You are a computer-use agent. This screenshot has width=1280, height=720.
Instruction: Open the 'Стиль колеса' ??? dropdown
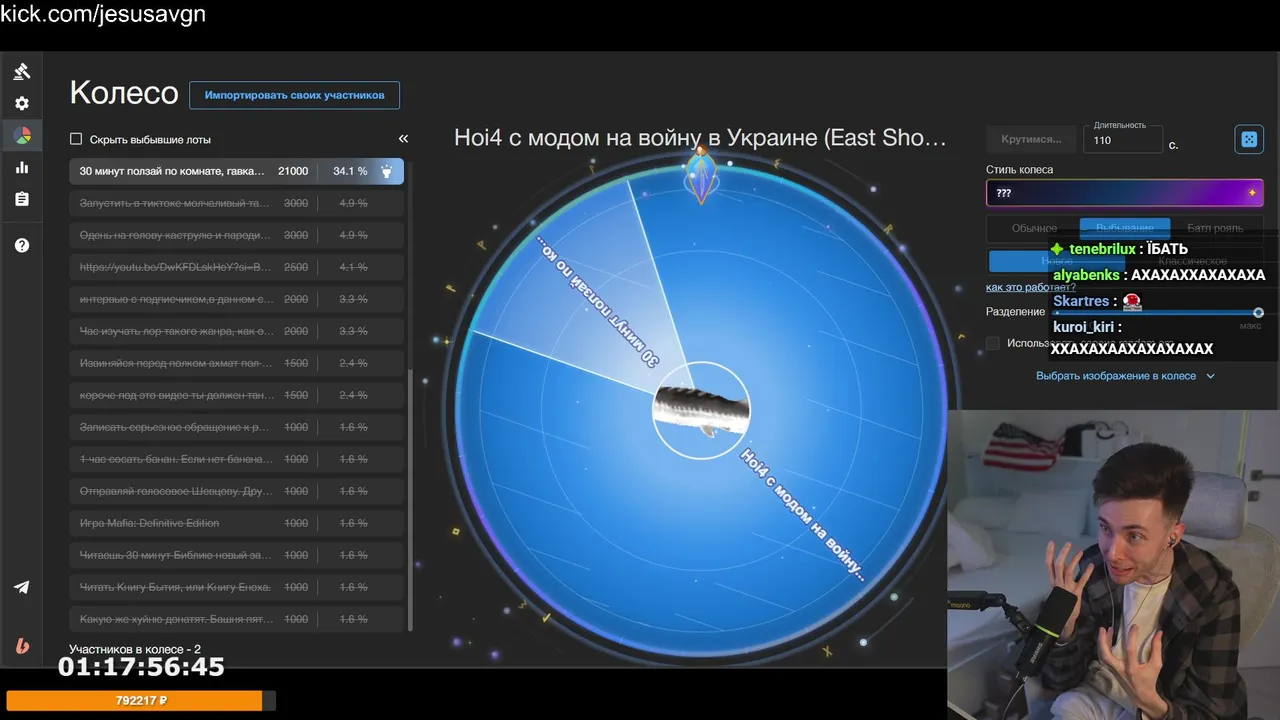pyautogui.click(x=1125, y=193)
